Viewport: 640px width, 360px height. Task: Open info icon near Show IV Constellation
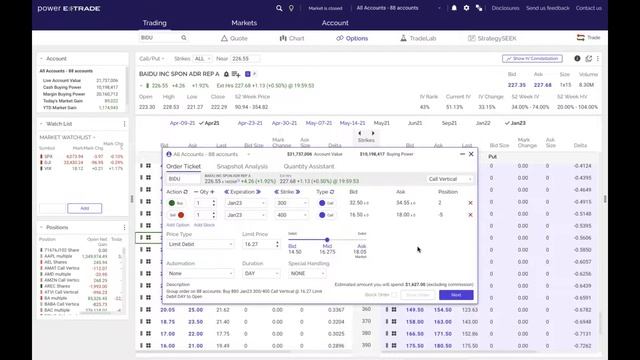click(x=577, y=59)
